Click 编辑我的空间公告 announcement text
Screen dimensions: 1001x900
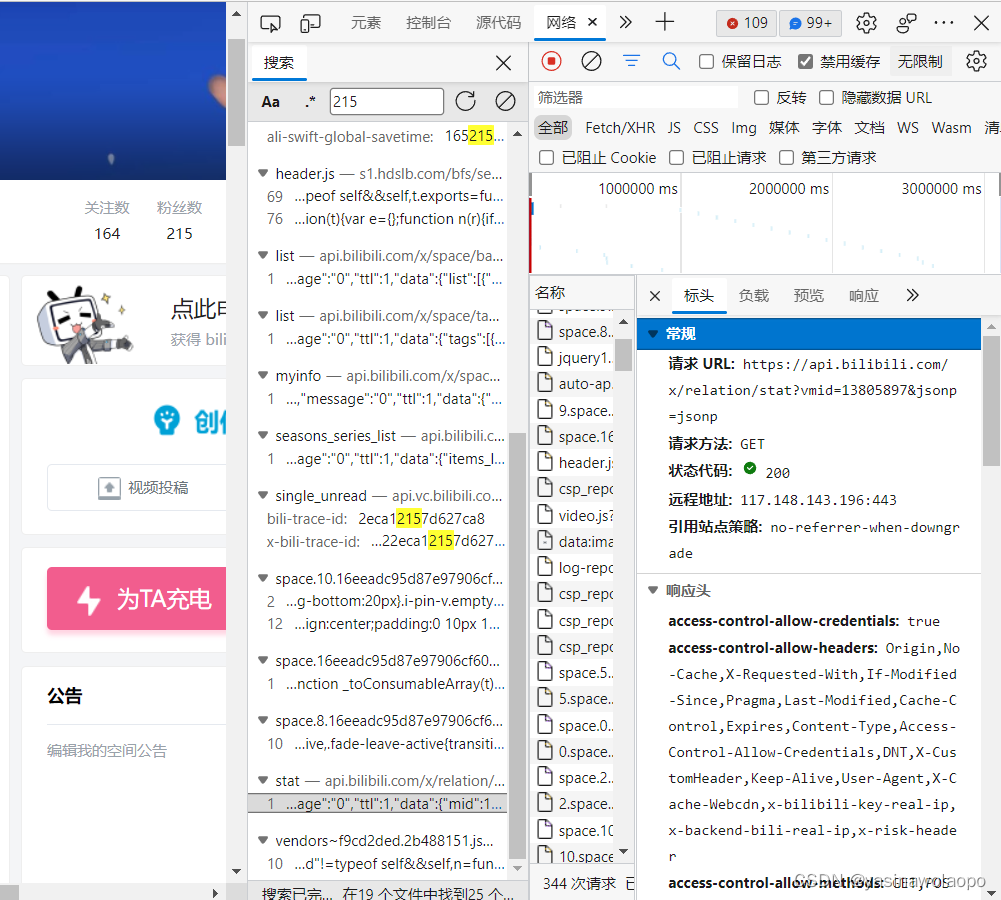tap(107, 751)
